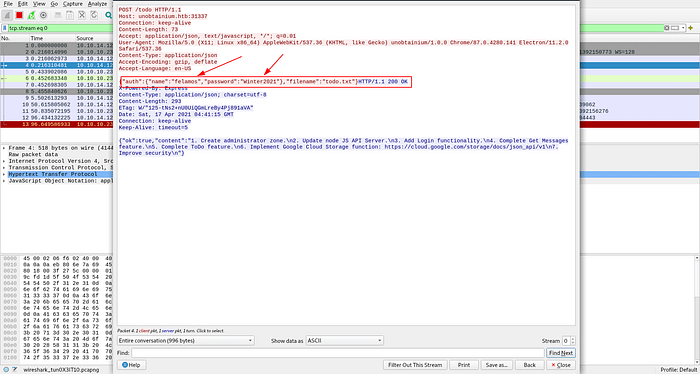
Task: Click the Keep-Alive: timeout=5 line
Action: point(152,128)
